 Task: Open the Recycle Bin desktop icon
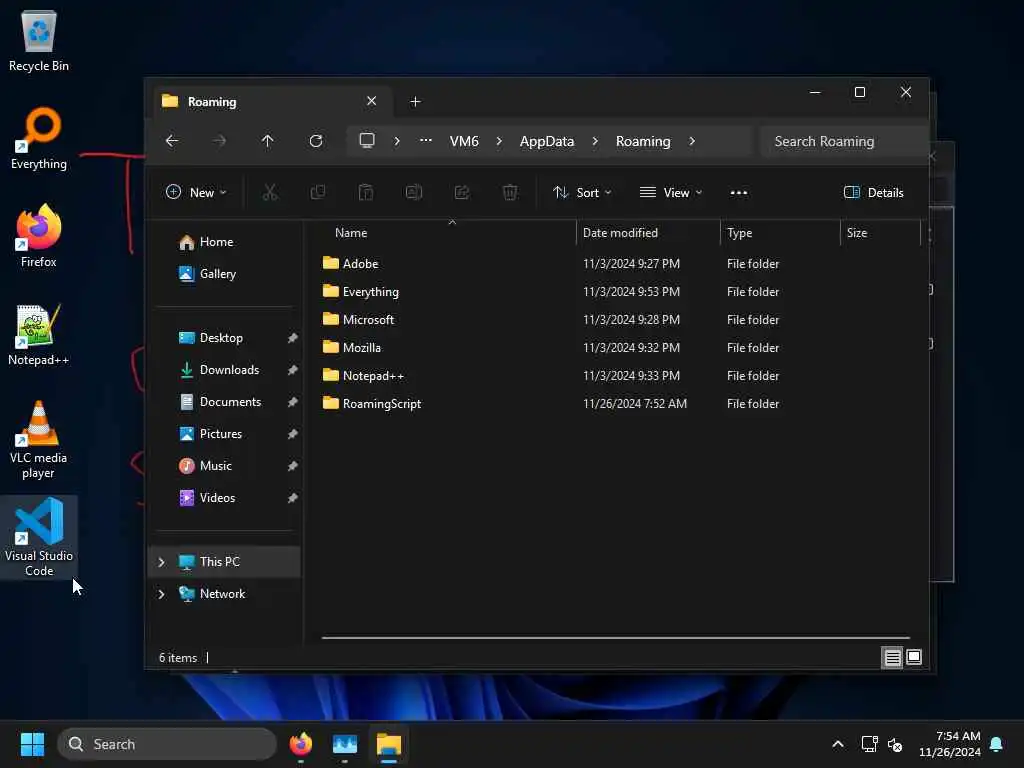click(x=39, y=40)
